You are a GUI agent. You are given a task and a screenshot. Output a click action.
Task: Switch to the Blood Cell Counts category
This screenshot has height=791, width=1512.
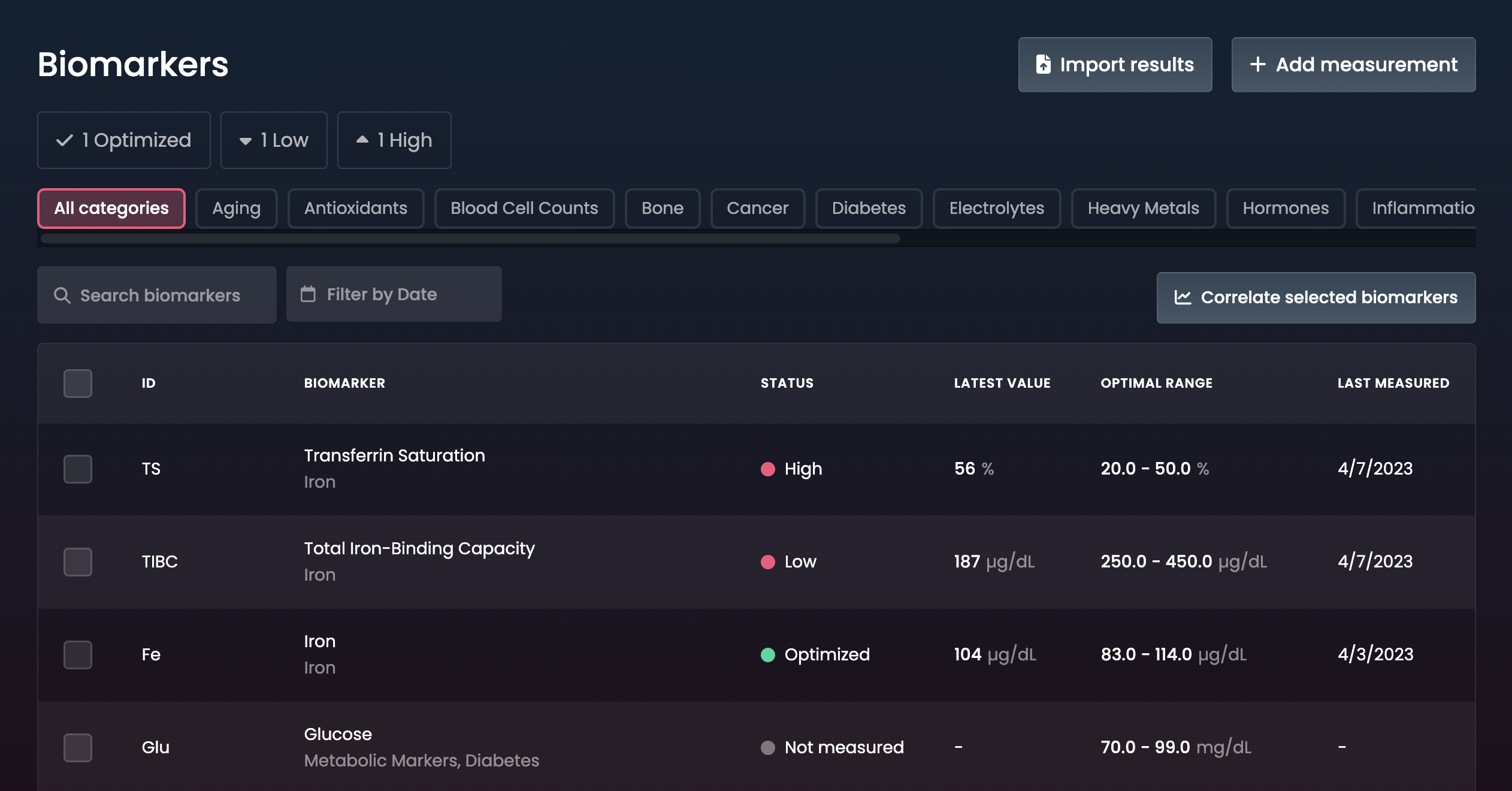click(x=524, y=208)
